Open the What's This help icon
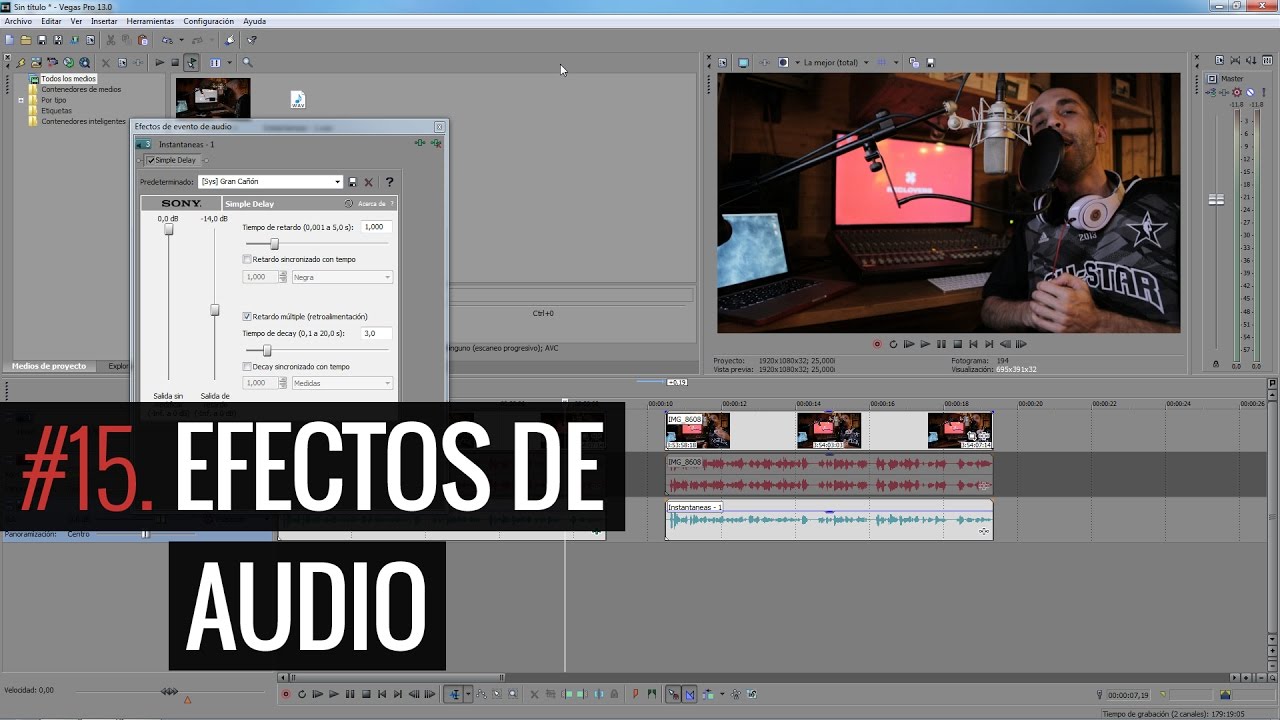This screenshot has height=720, width=1280. (x=251, y=40)
